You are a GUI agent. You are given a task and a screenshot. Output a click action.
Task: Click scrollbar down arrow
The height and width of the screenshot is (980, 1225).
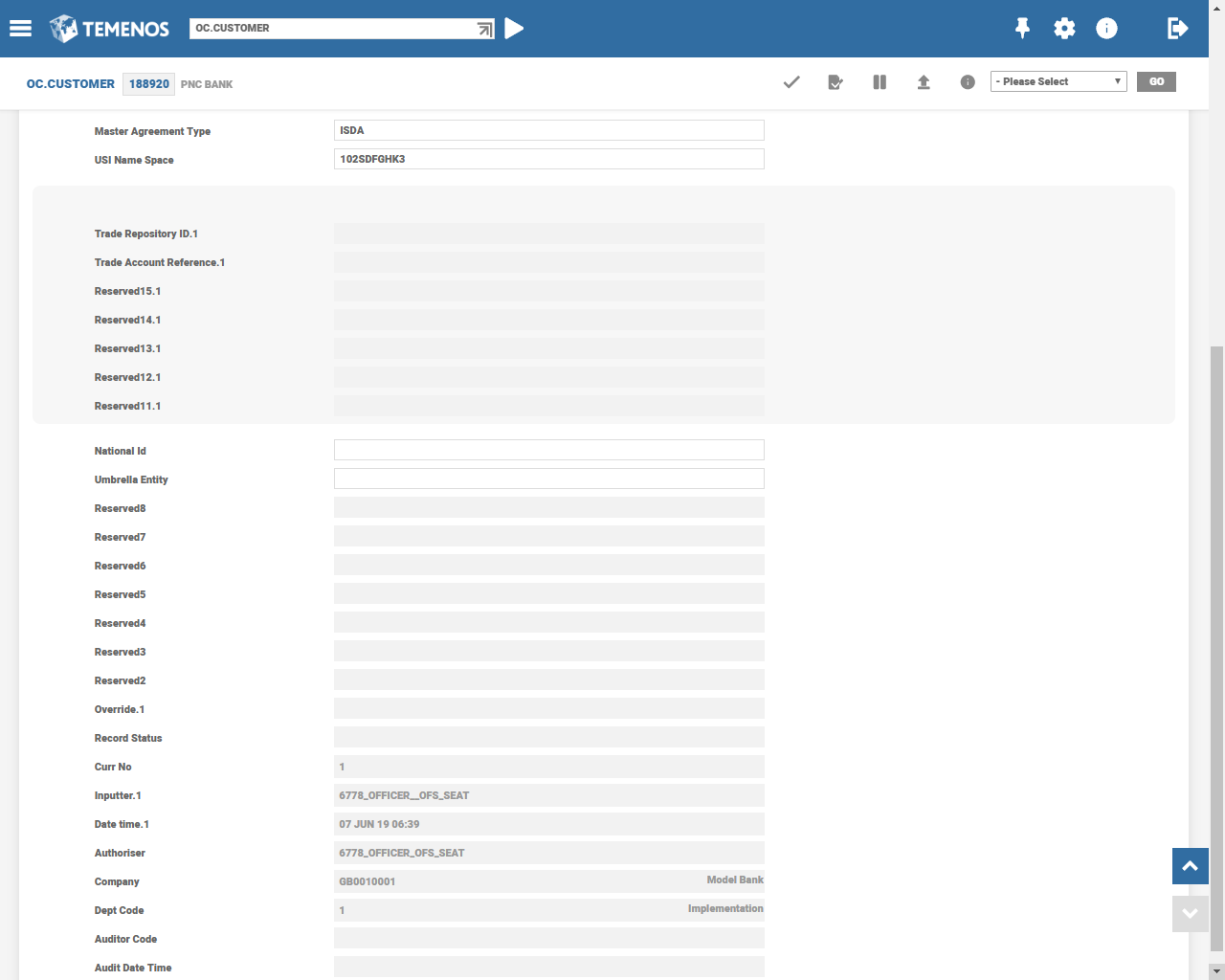tap(1216, 971)
